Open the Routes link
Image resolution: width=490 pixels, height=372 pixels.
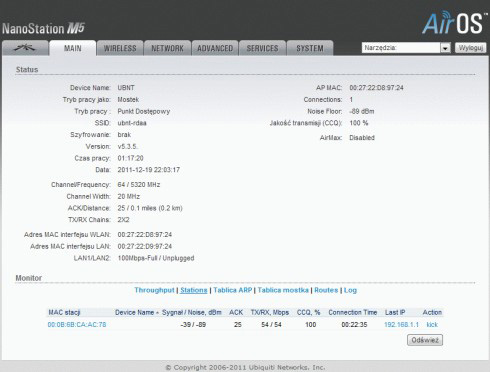(326, 290)
